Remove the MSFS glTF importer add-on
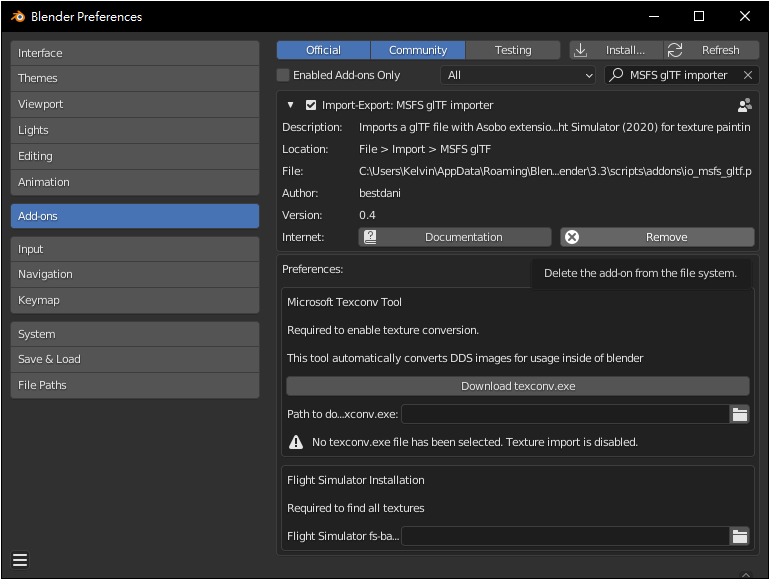This screenshot has width=770, height=580. [657, 237]
